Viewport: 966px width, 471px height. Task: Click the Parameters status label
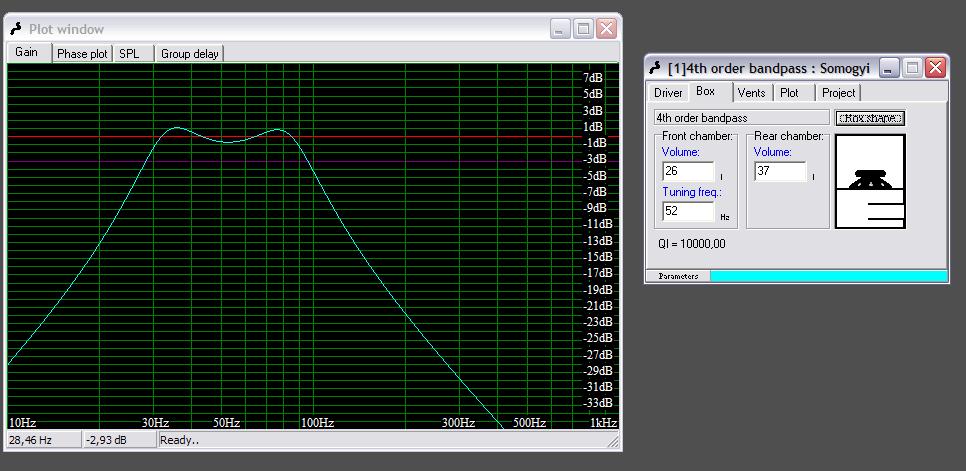point(678,276)
